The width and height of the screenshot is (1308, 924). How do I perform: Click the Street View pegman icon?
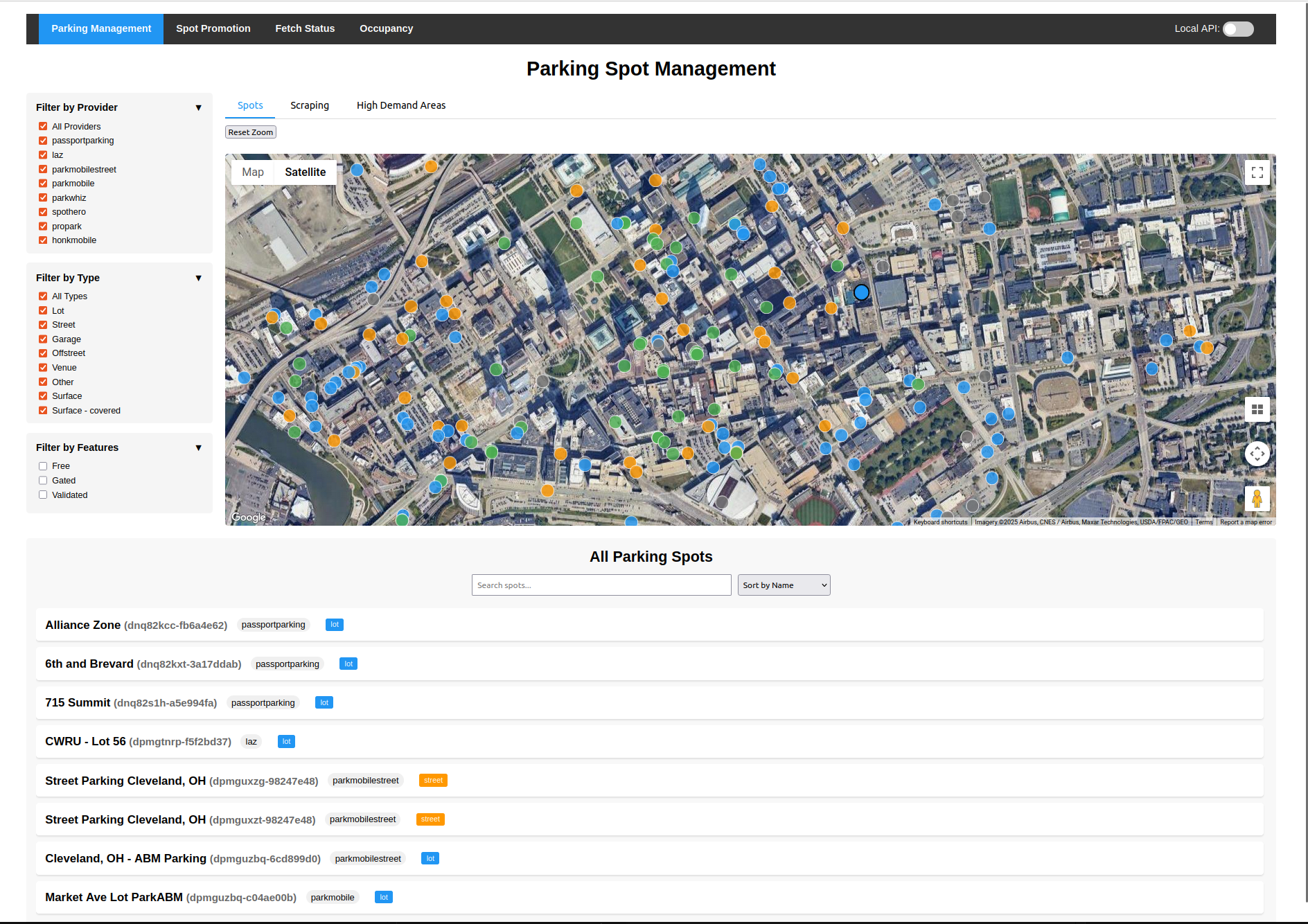[1257, 498]
